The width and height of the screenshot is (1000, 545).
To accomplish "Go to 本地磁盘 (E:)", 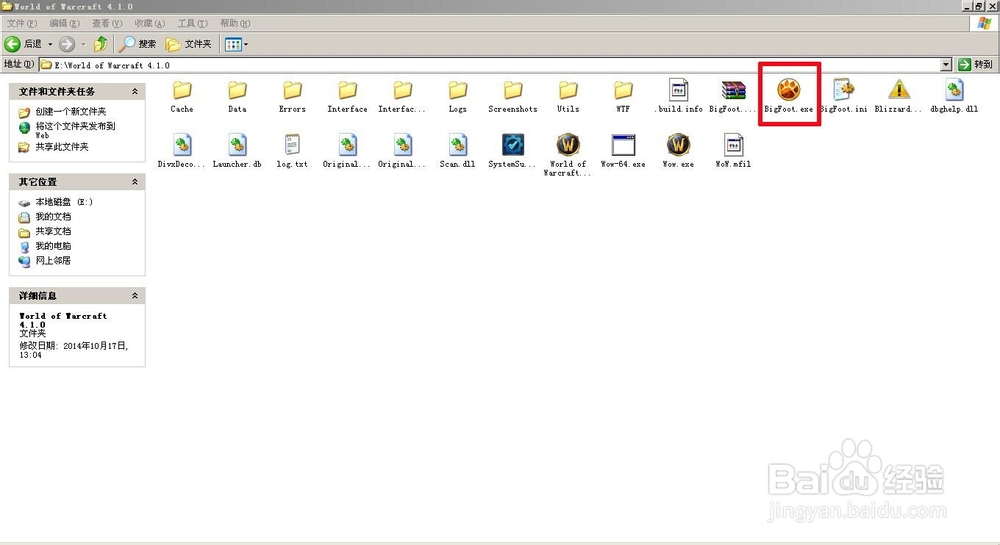I will [x=64, y=202].
